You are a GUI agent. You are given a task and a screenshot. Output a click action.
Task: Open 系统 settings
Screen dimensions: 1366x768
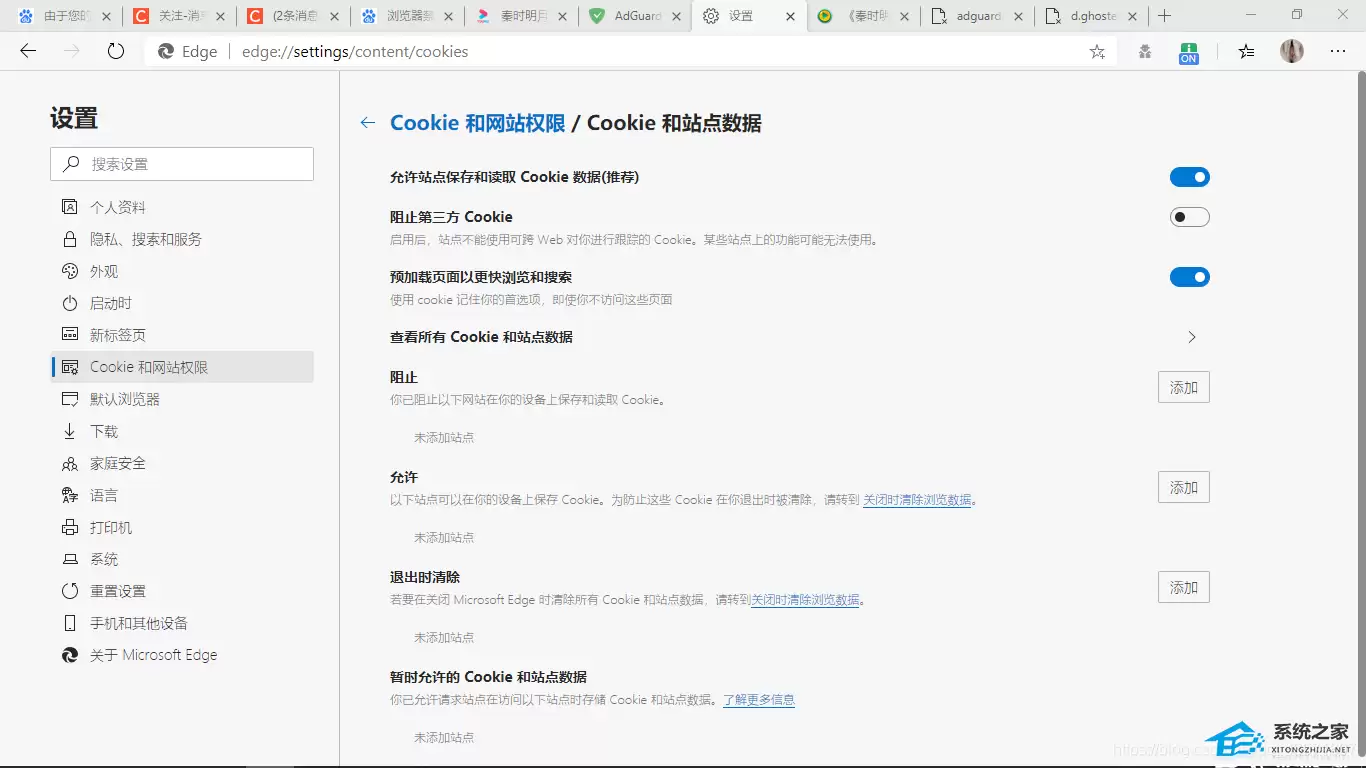182,559
